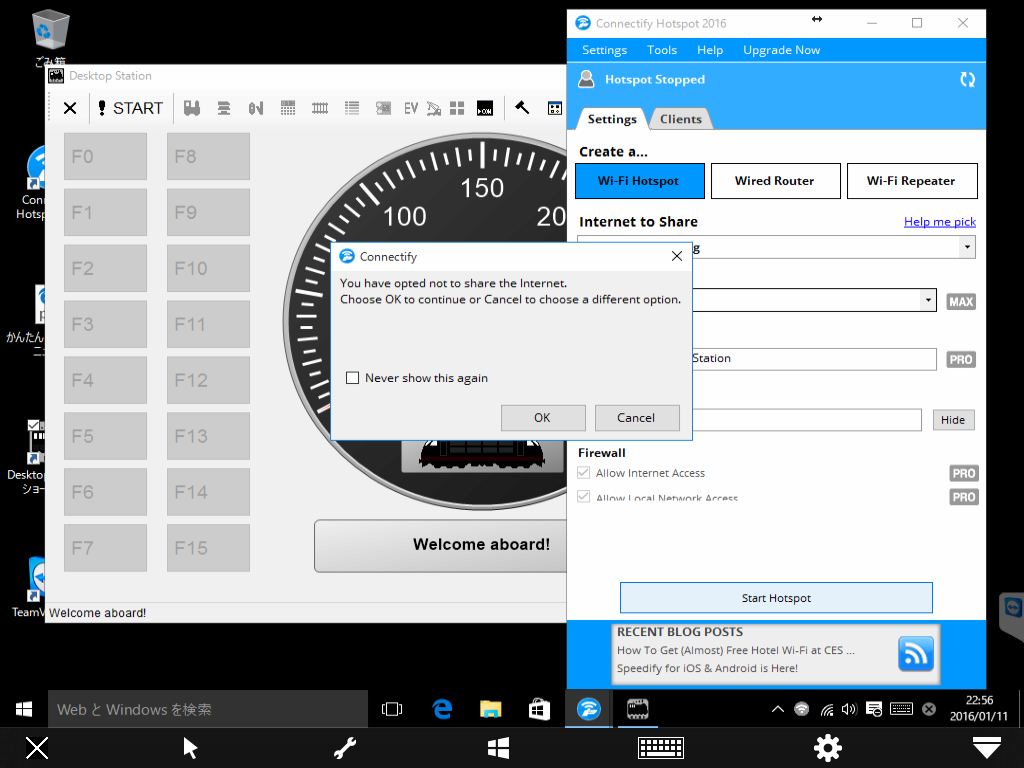Click the X stop icon in Desktop Station toolbar
Screen dimensions: 1024x768
tap(70, 108)
